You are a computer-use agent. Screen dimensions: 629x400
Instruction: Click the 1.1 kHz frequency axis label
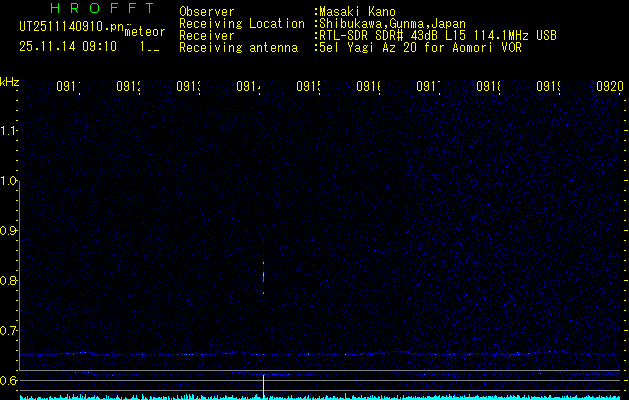pyautogui.click(x=8, y=131)
